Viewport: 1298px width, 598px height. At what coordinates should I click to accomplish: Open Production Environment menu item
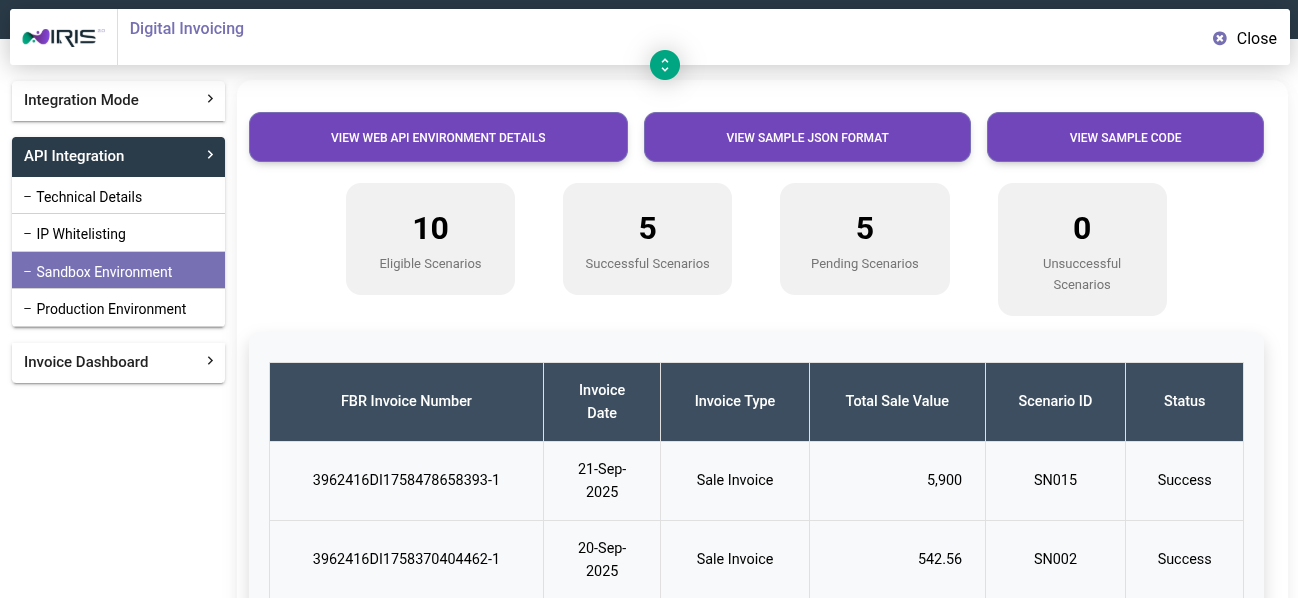tap(118, 309)
